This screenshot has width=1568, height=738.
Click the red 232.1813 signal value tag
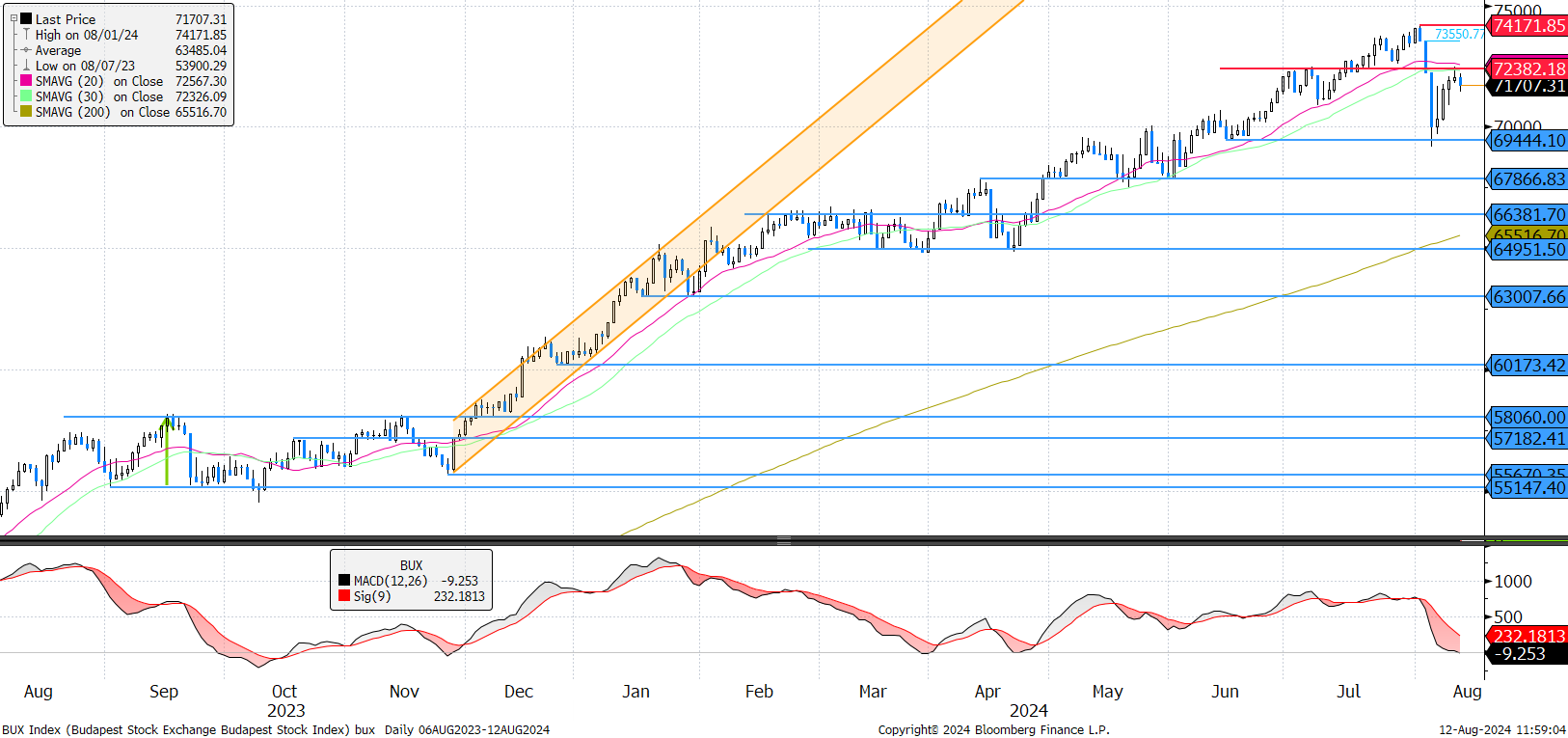coord(1528,636)
